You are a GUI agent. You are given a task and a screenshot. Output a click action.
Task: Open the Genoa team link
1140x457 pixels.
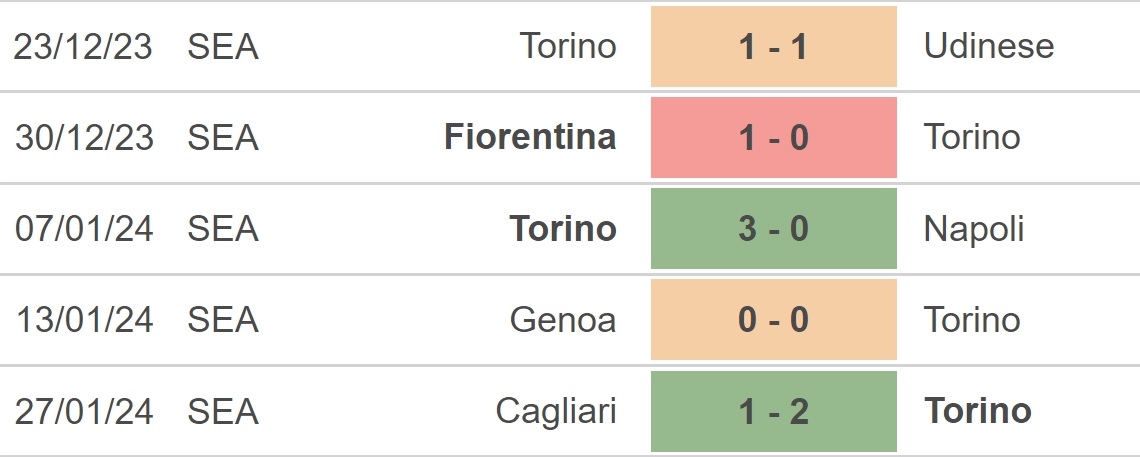coord(563,320)
